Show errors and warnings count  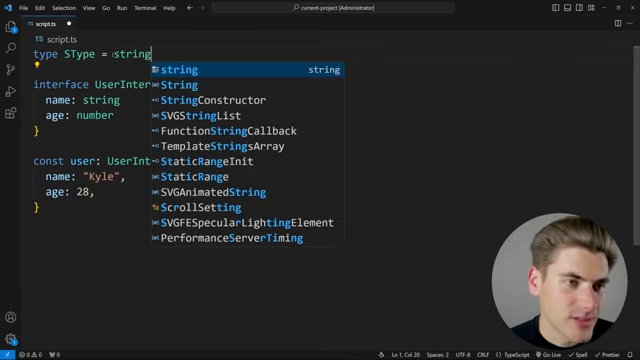click(31, 355)
